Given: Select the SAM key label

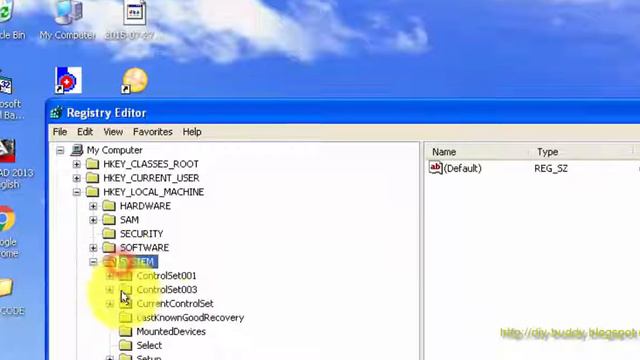Looking at the screenshot, I should pyautogui.click(x=129, y=220).
